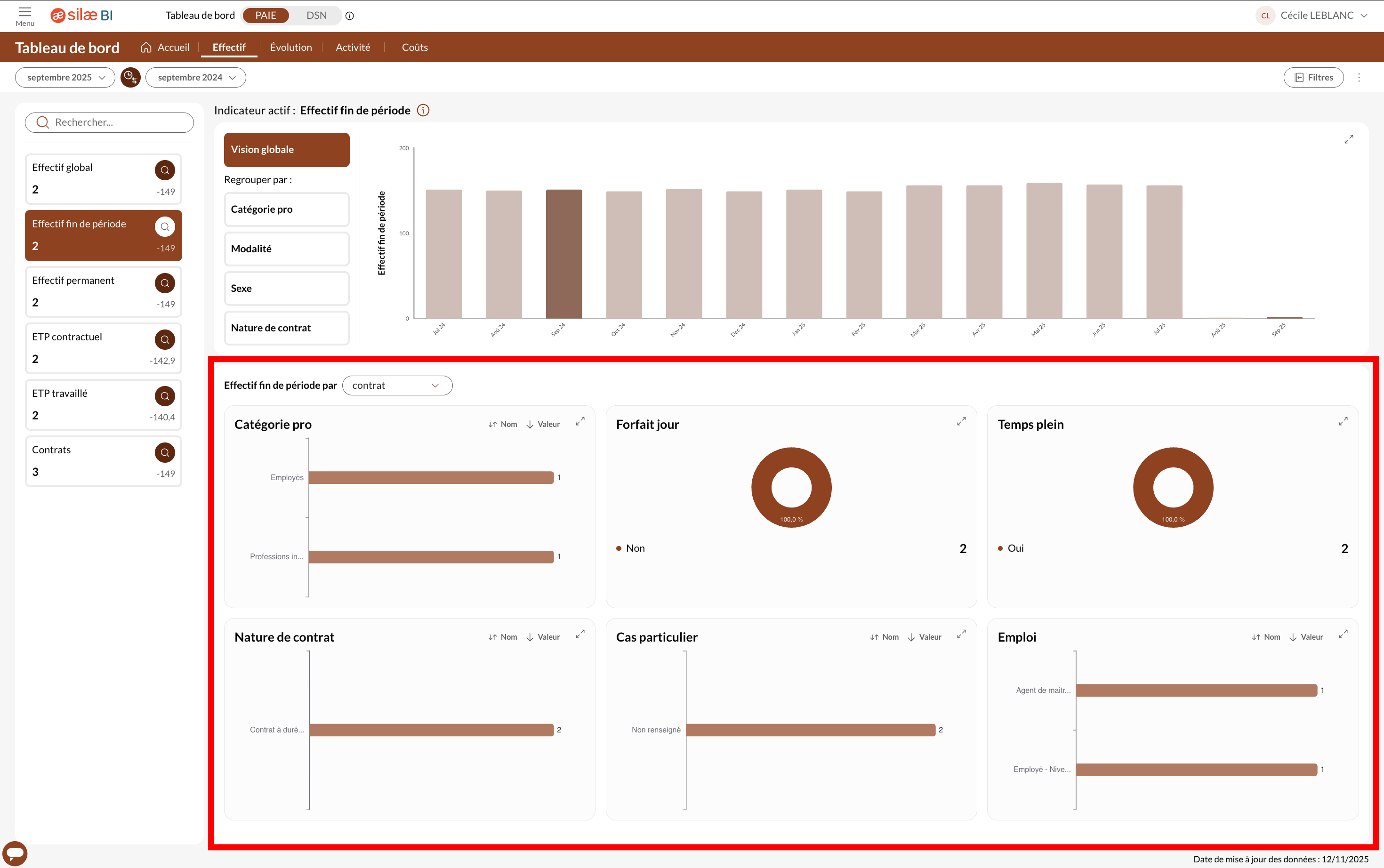Image resolution: width=1384 pixels, height=868 pixels.
Task: Group by Nature de contrat
Action: pos(286,328)
